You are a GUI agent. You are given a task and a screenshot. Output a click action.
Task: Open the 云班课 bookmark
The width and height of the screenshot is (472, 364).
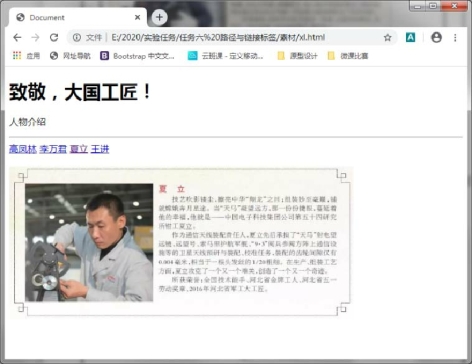tap(225, 56)
